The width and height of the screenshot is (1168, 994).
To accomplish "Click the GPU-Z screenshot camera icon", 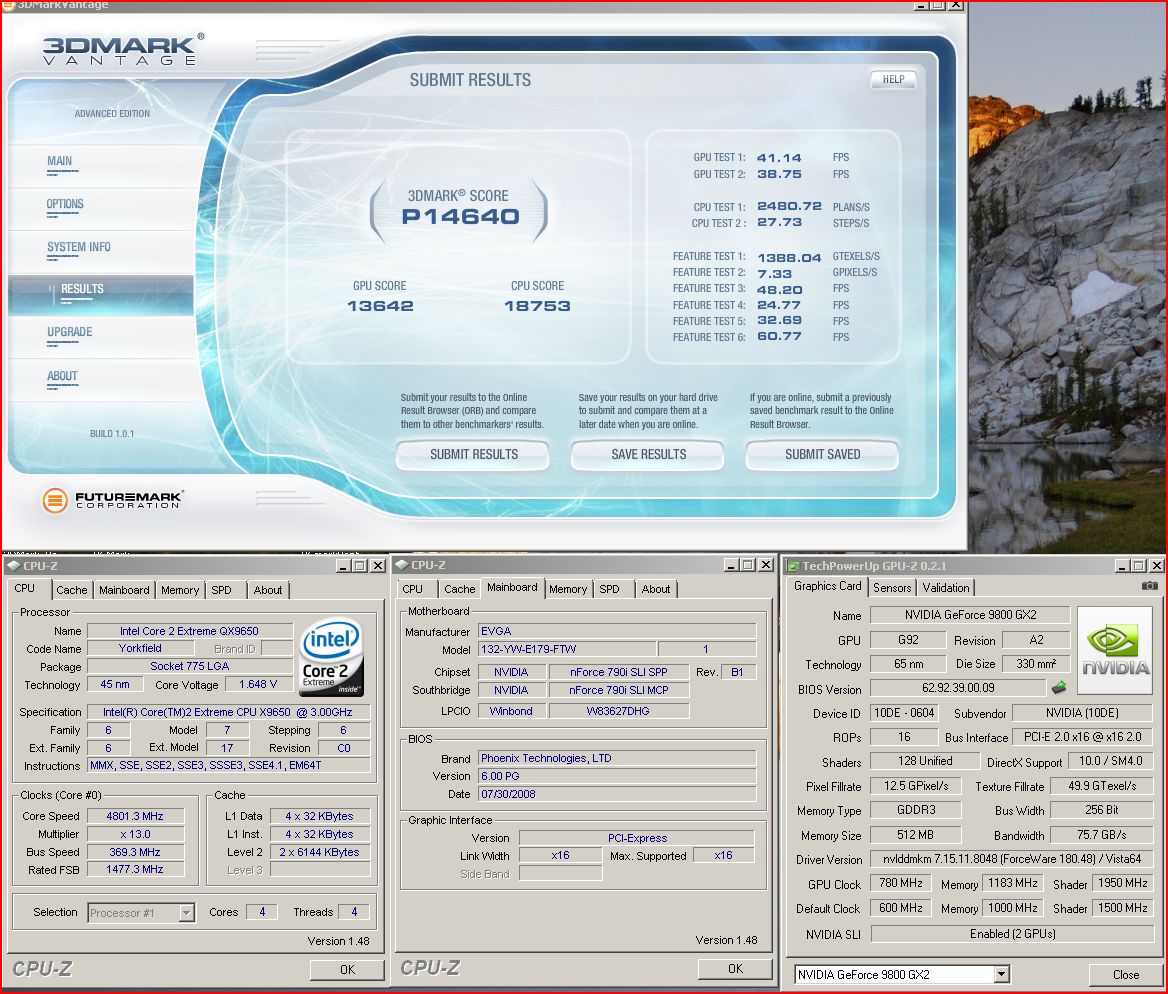I will click(x=1149, y=586).
